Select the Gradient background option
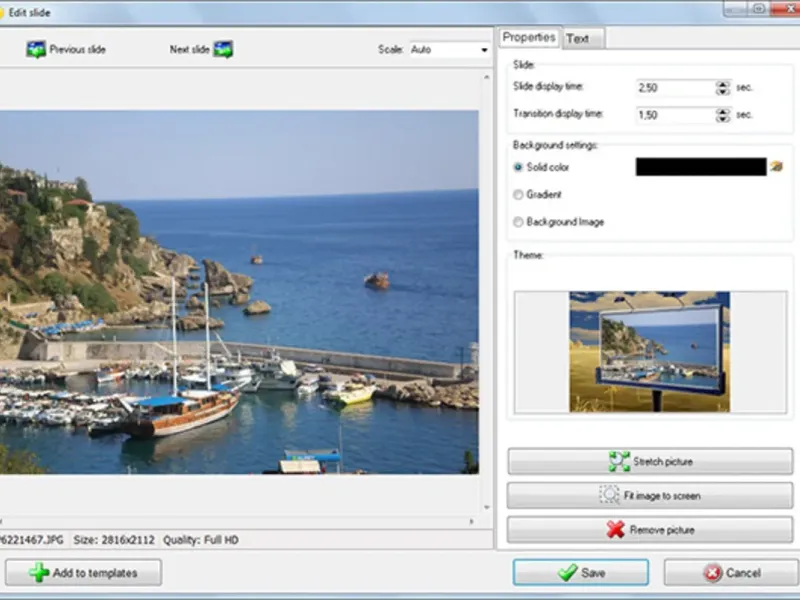Image resolution: width=800 pixels, height=600 pixels. click(x=518, y=194)
